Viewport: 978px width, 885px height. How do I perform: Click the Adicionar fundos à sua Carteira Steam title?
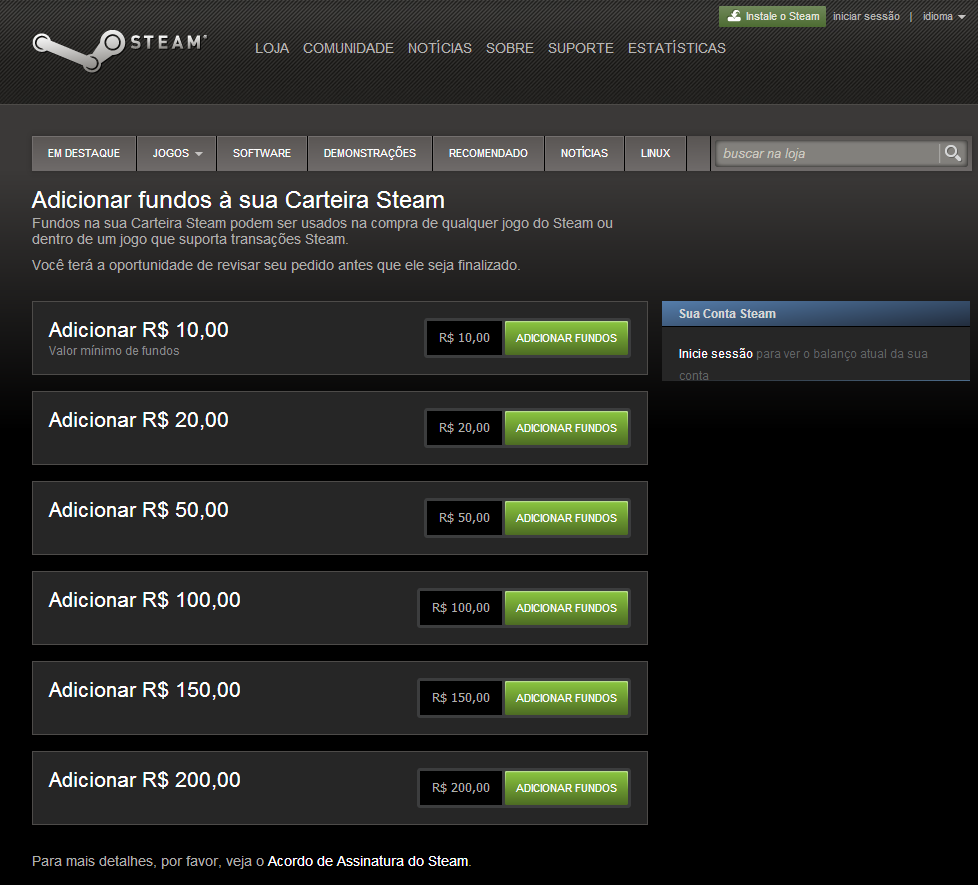(x=238, y=200)
